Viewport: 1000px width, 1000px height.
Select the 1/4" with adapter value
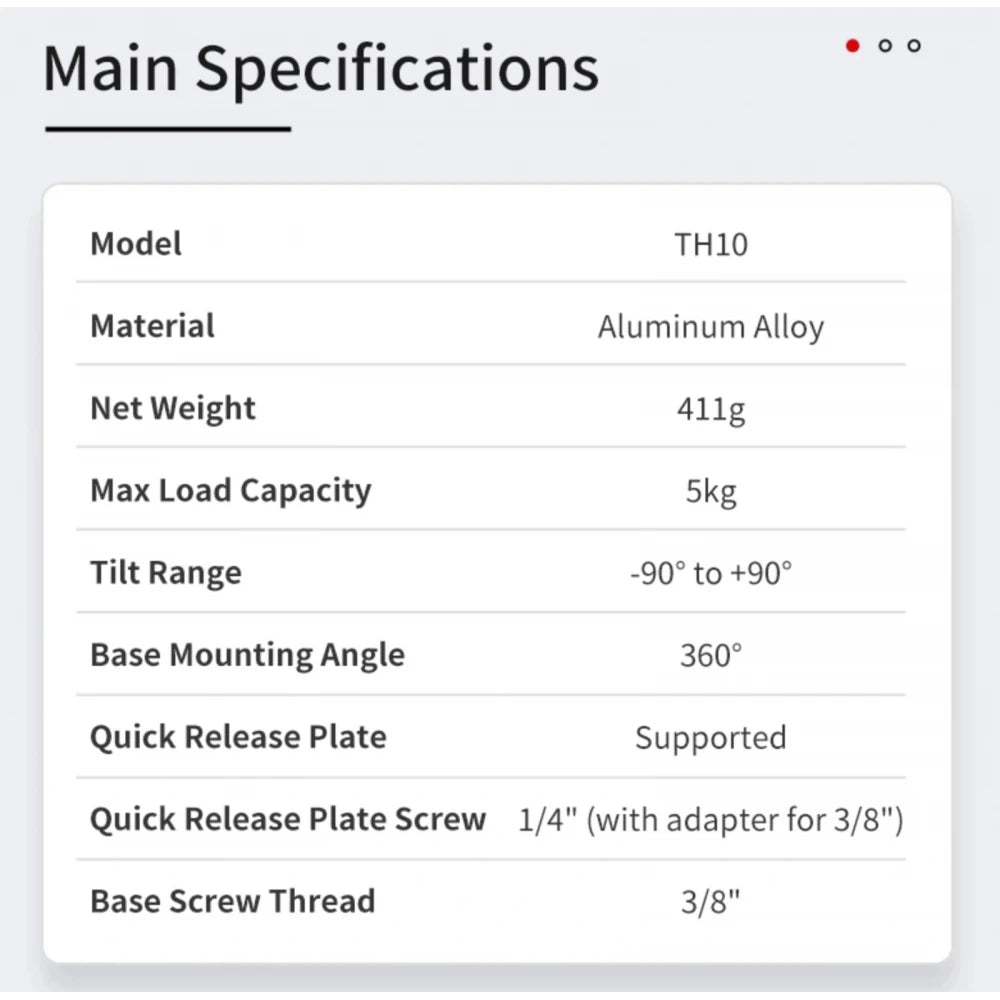(x=711, y=821)
